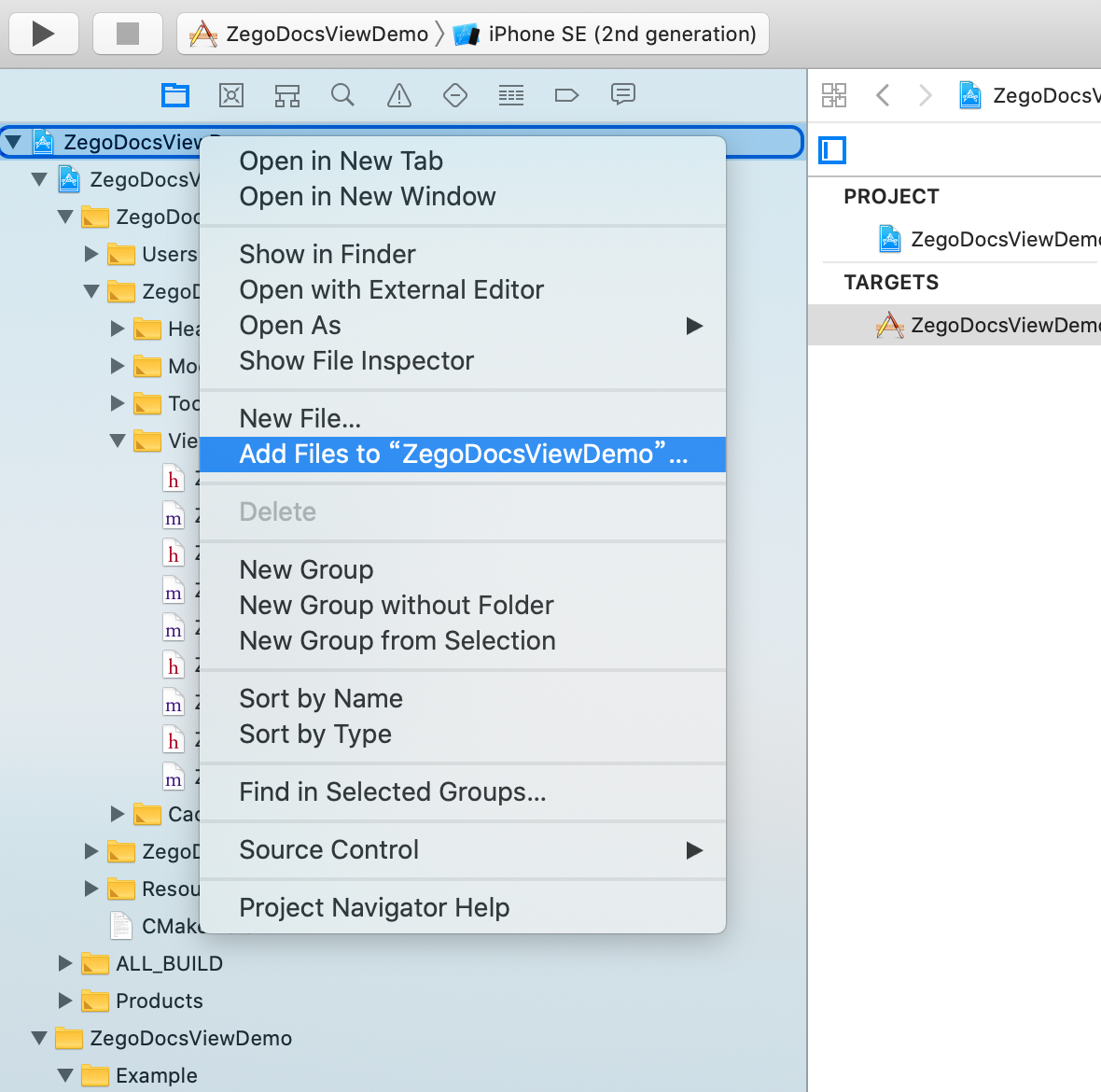1101x1092 pixels.
Task: Expand the Too folder
Action: [118, 403]
